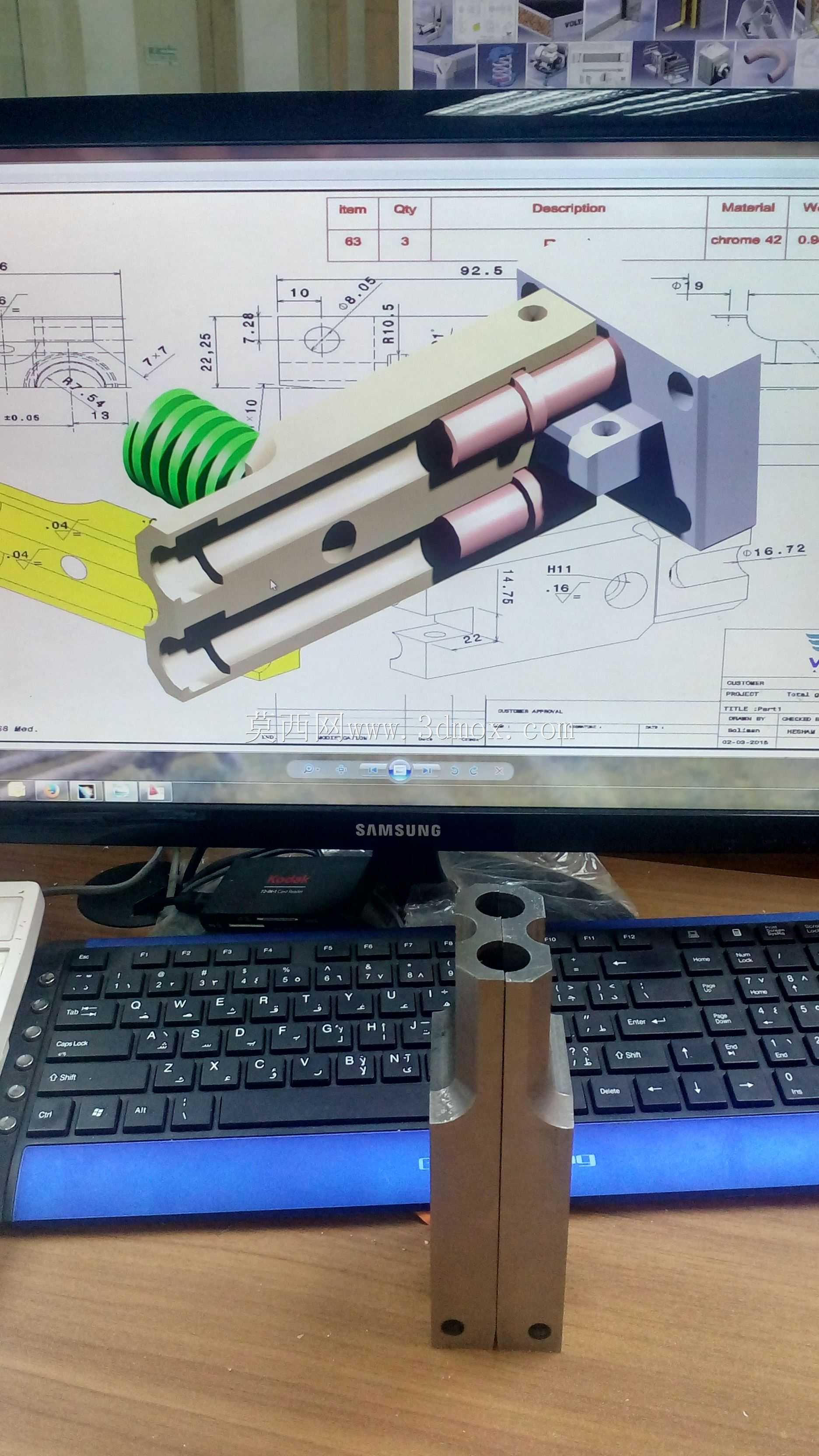
Task: Open the folder icon on the taskbar
Action: click(16, 789)
